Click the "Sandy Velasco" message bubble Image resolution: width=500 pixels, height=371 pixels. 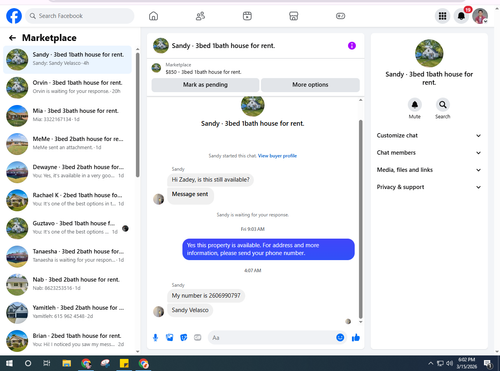coord(190,310)
